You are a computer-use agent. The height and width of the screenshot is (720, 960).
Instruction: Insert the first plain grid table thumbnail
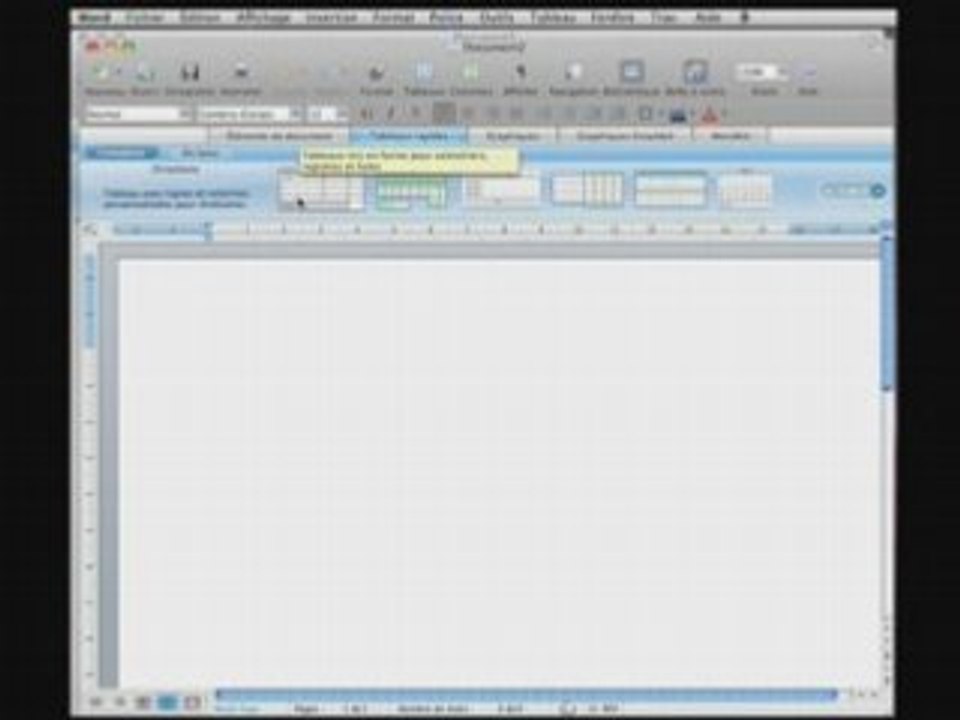coord(321,190)
